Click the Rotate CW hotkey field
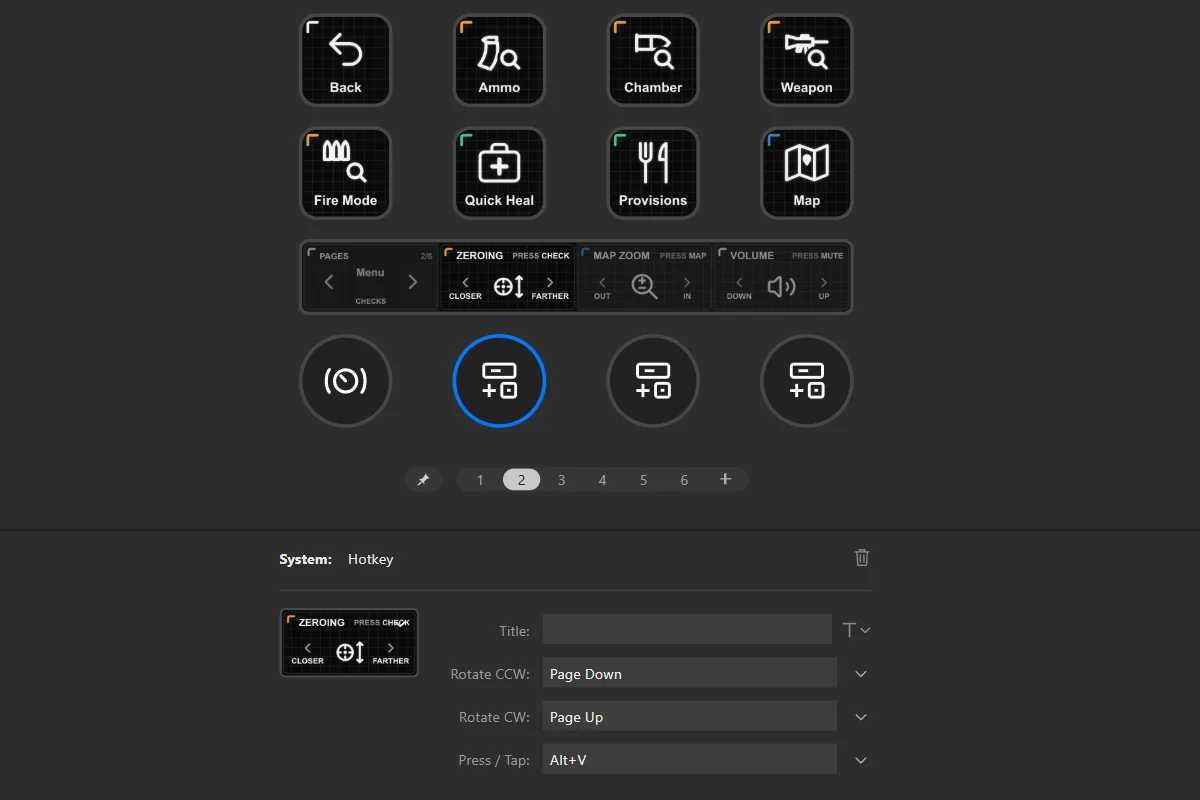The image size is (1200, 800). tap(690, 716)
